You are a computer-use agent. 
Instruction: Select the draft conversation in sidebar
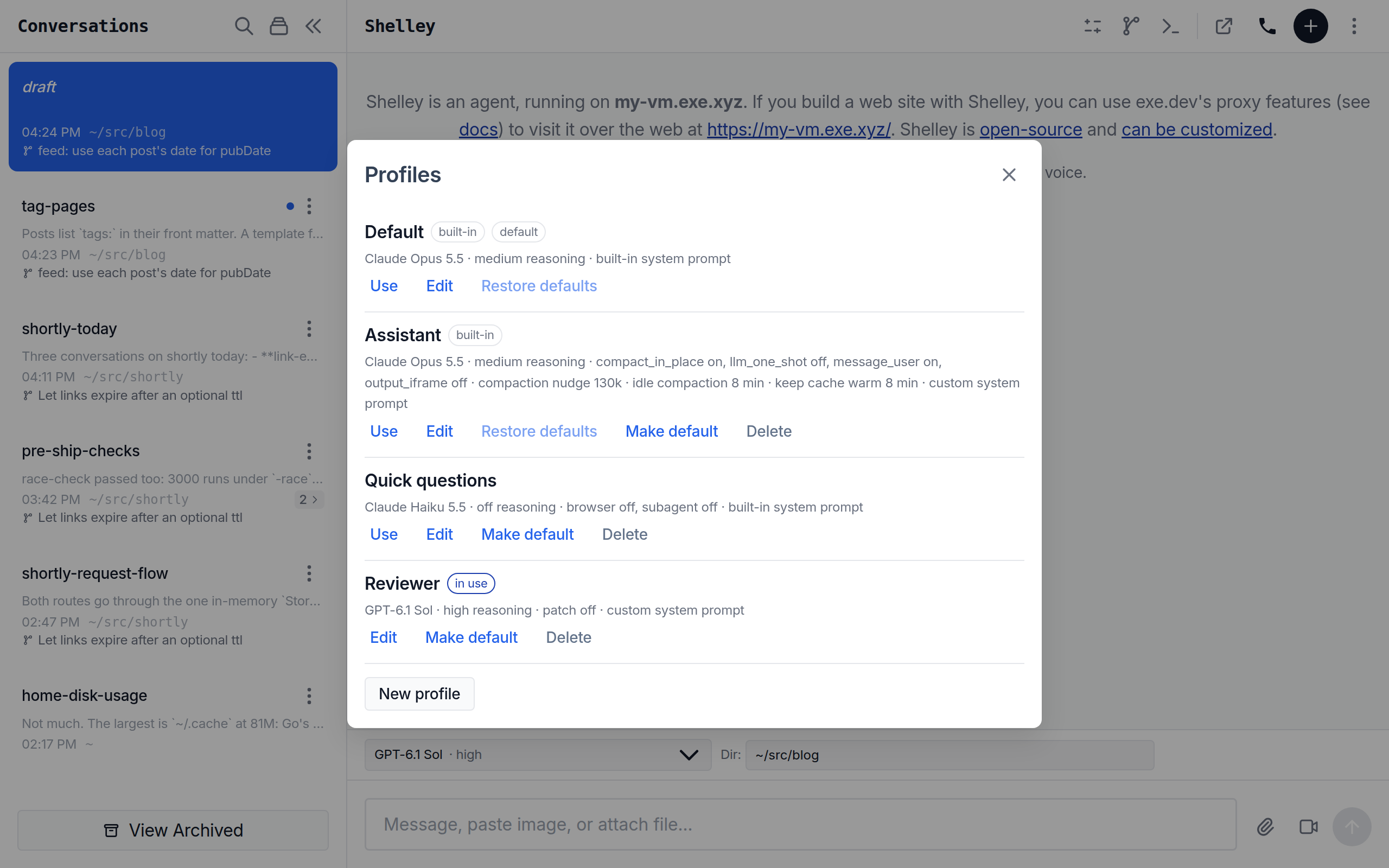(173, 117)
